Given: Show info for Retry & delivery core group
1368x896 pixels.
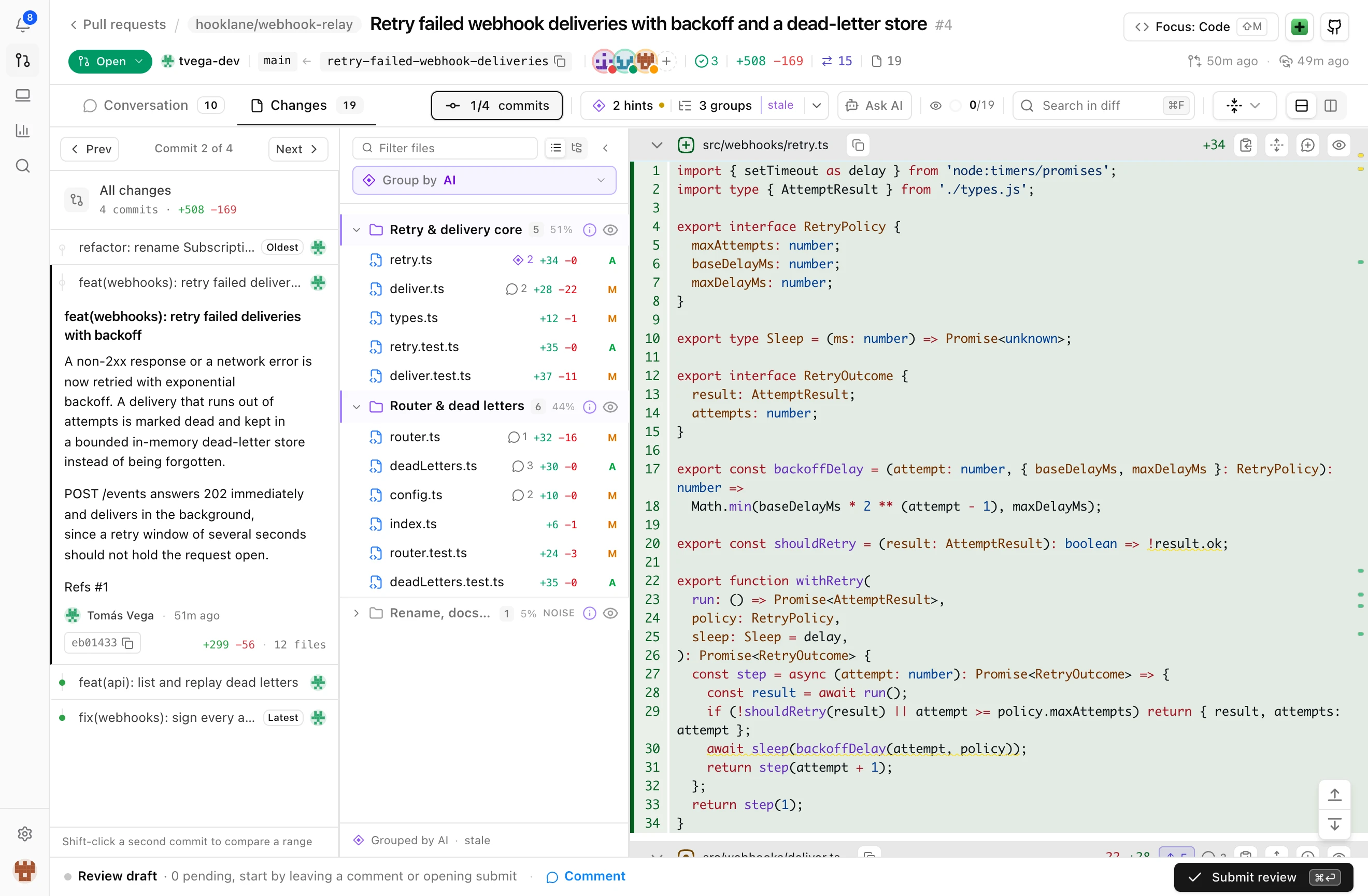Looking at the screenshot, I should pyautogui.click(x=589, y=230).
